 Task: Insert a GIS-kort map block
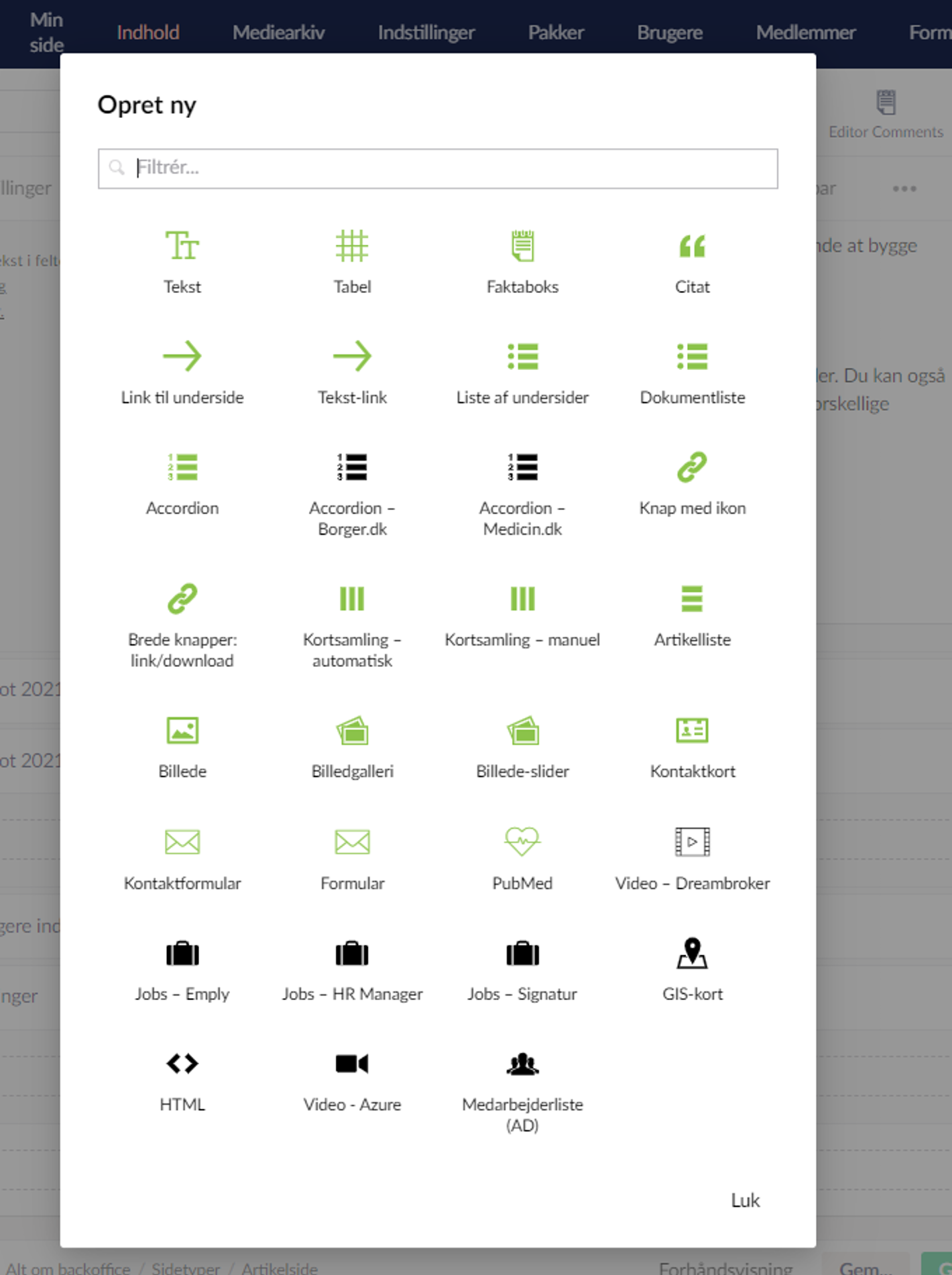pos(692,953)
